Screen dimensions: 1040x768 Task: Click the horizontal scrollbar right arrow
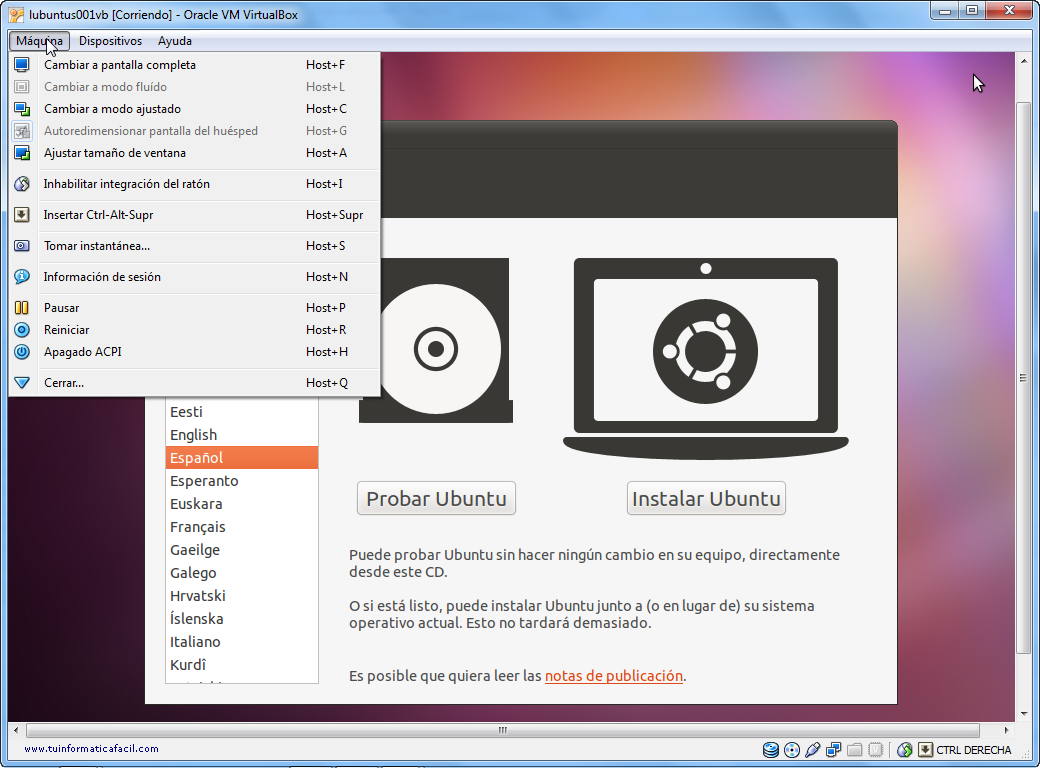coord(1006,730)
